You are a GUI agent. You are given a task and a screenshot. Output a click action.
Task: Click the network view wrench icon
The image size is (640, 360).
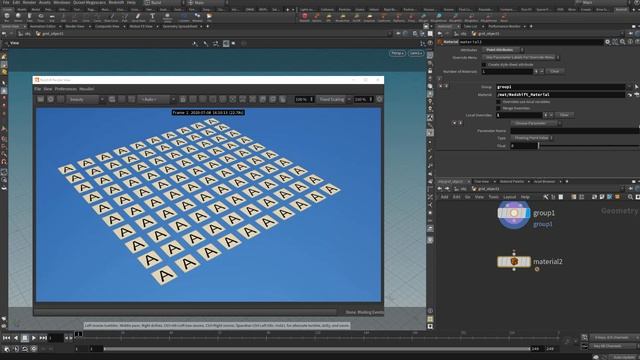point(546,197)
